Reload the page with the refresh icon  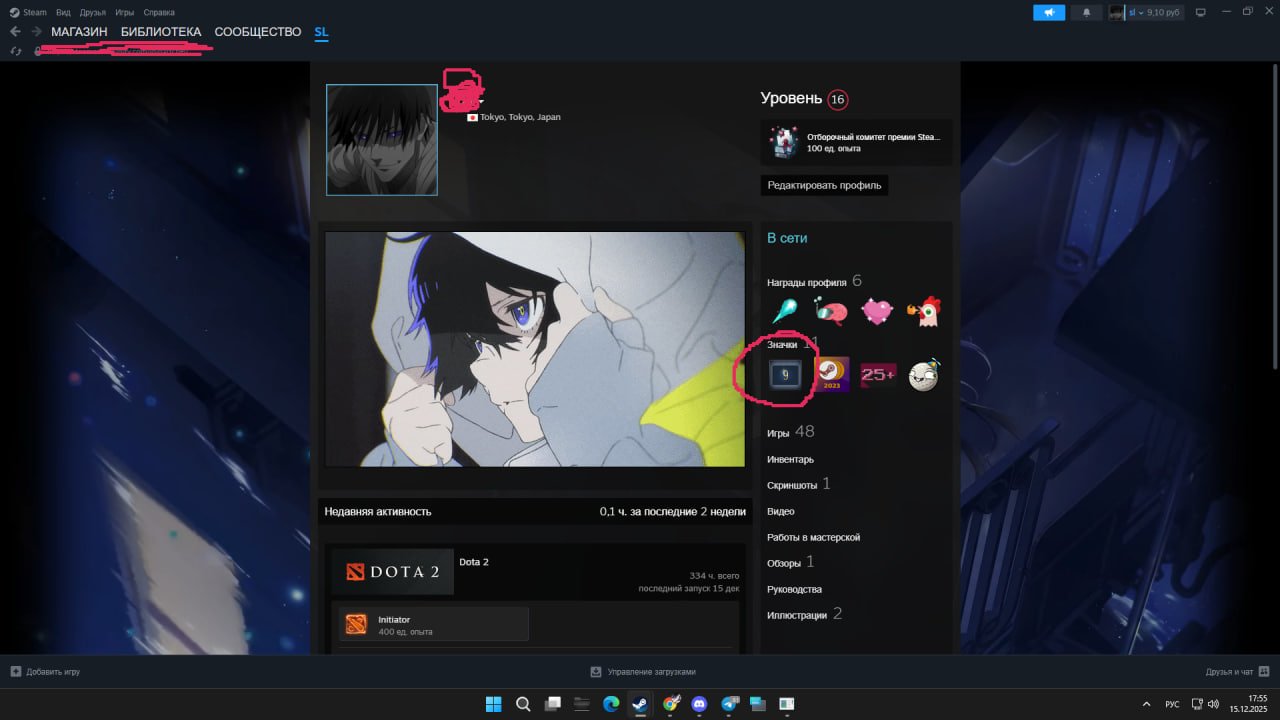click(15, 51)
